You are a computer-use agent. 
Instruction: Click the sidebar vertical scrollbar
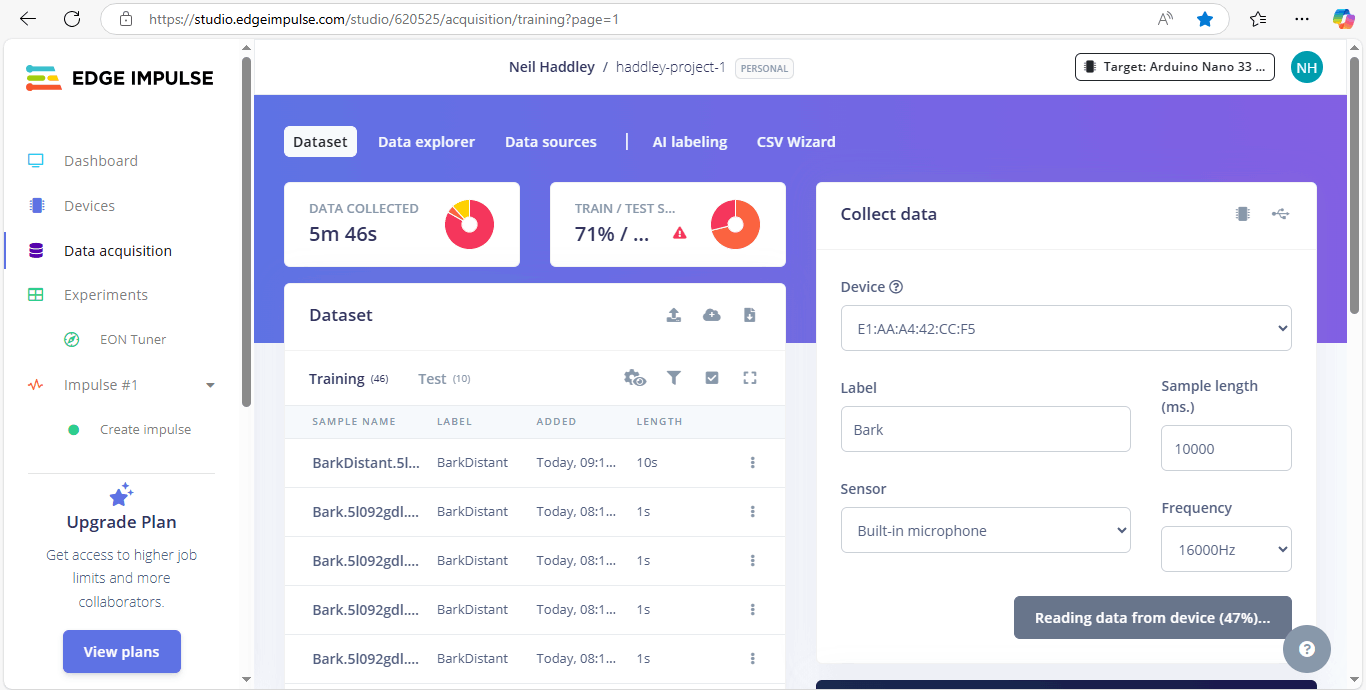tap(247, 230)
